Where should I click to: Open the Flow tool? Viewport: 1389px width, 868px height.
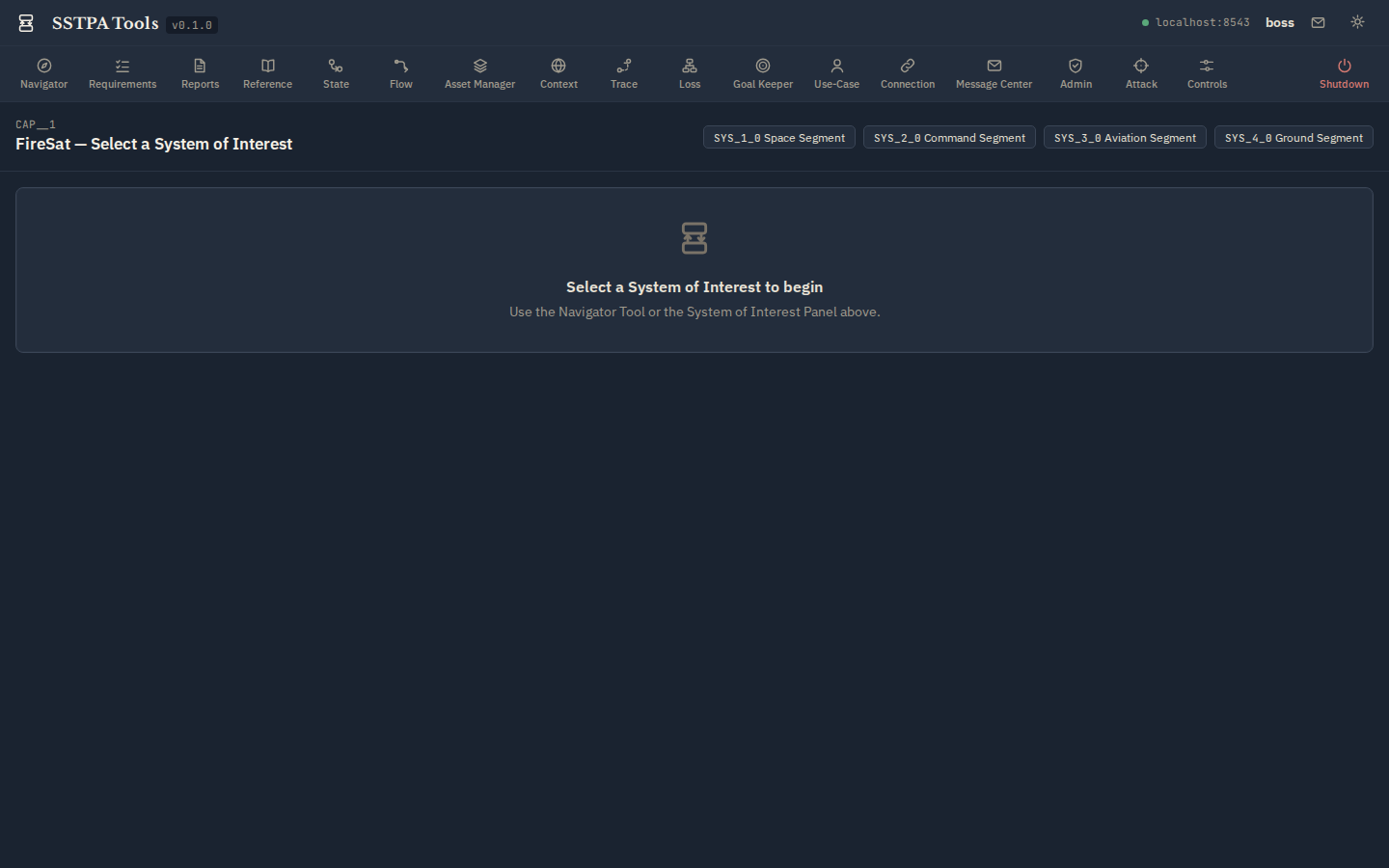[x=401, y=73]
